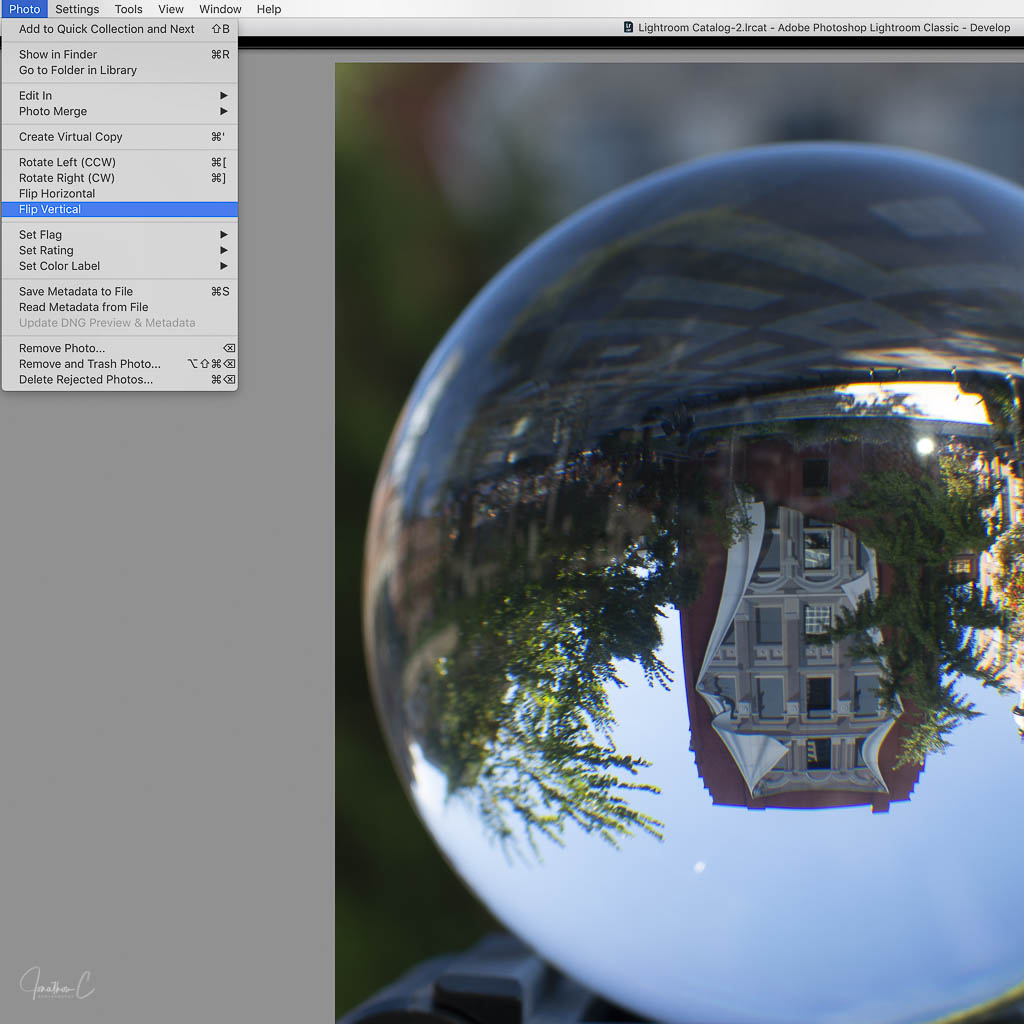1024x1024 pixels.
Task: Select Rotate Right (CW)
Action: pos(67,178)
